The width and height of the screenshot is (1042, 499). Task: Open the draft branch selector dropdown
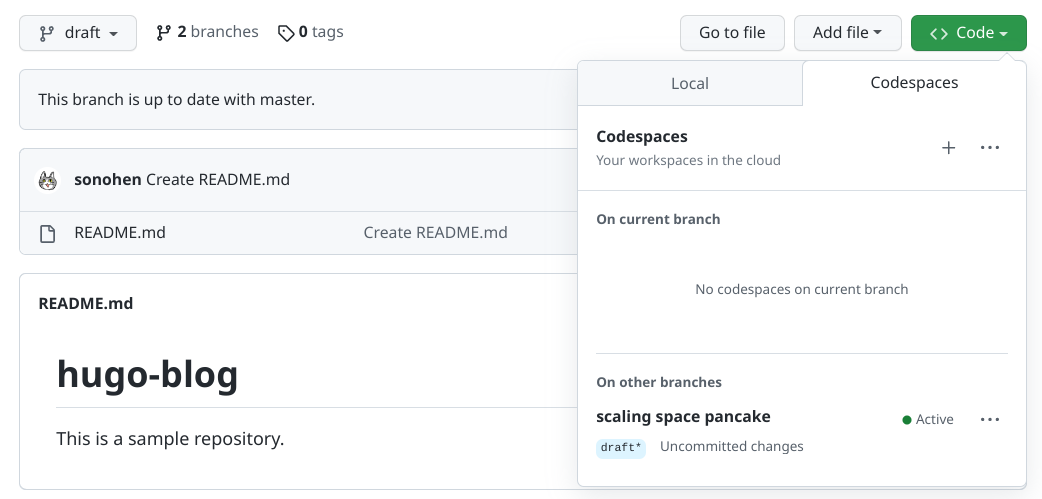[79, 33]
